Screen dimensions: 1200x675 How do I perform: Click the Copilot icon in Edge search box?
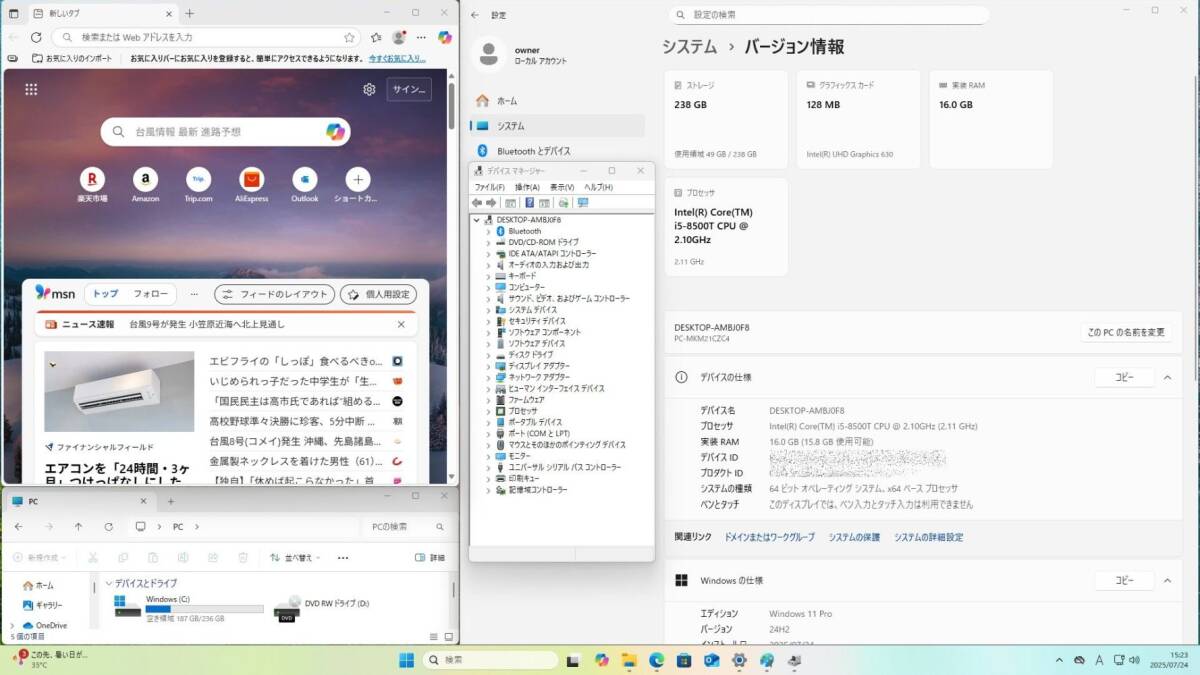pyautogui.click(x=335, y=131)
